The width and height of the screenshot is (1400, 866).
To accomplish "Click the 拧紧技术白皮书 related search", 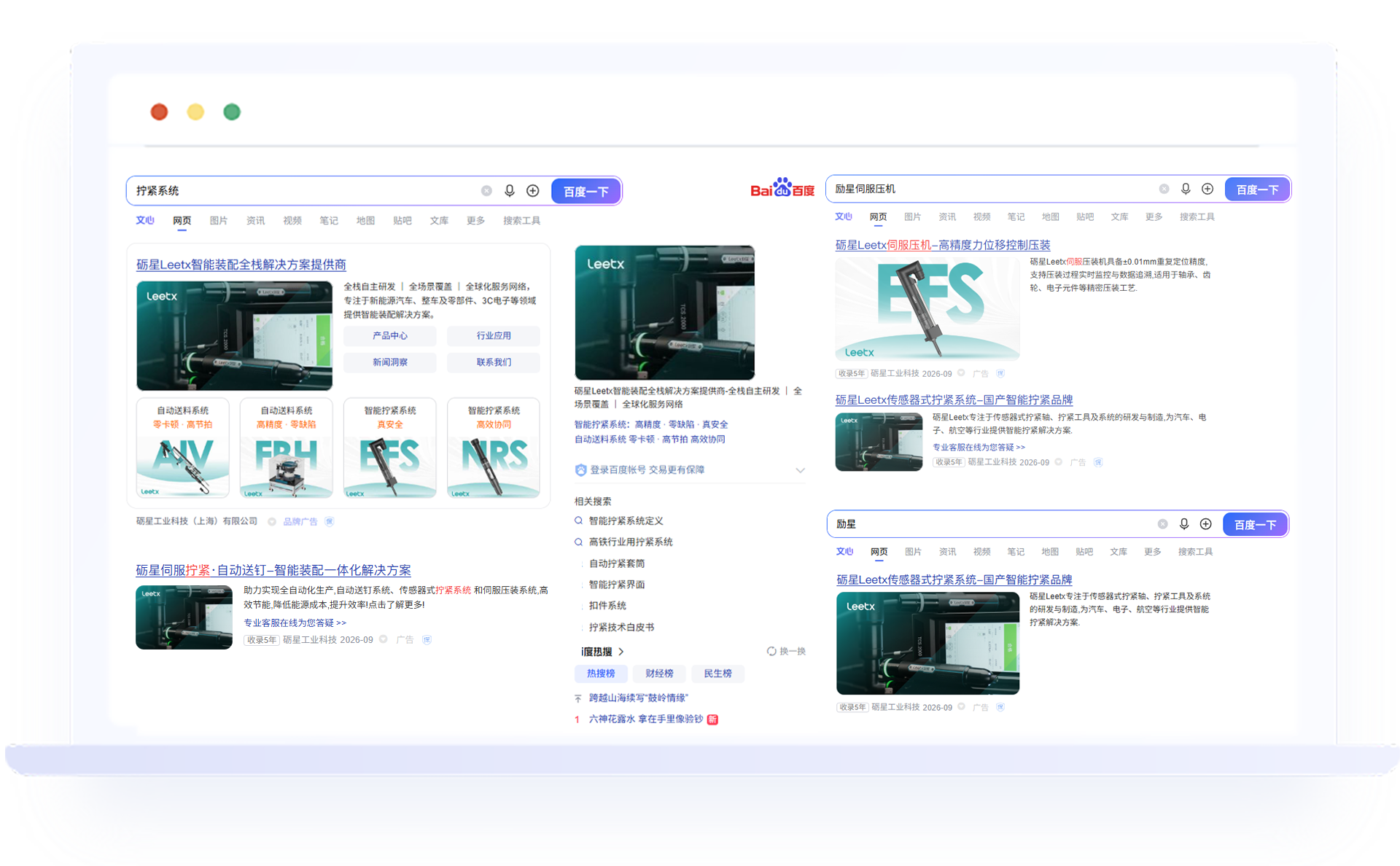I will tap(621, 627).
